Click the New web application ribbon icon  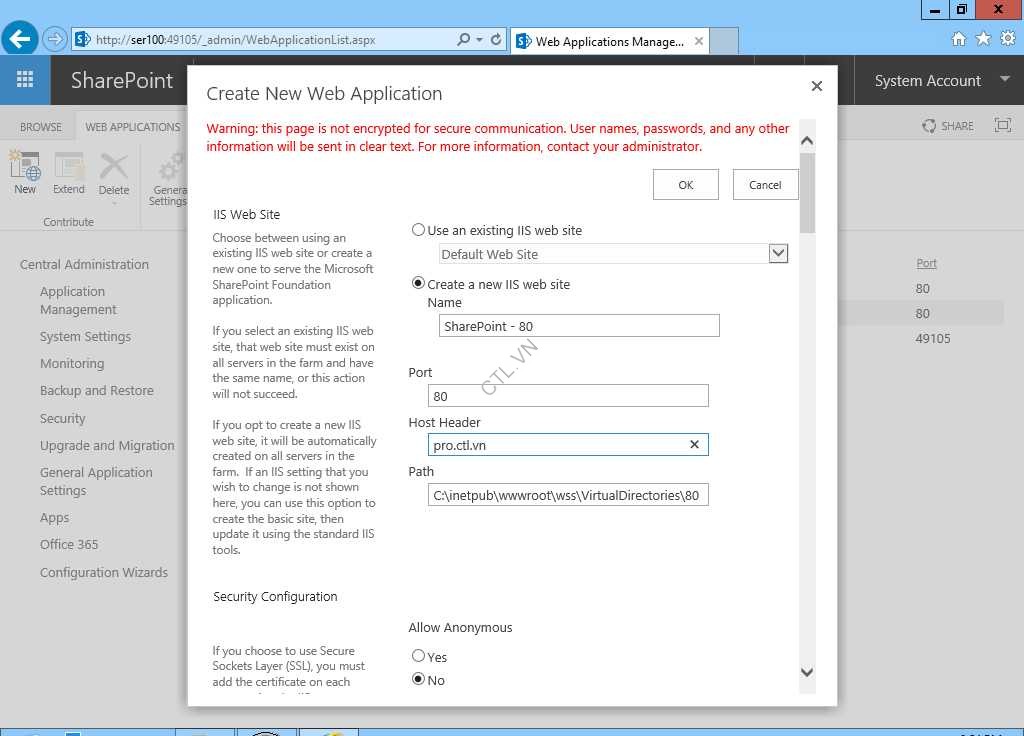(x=25, y=167)
